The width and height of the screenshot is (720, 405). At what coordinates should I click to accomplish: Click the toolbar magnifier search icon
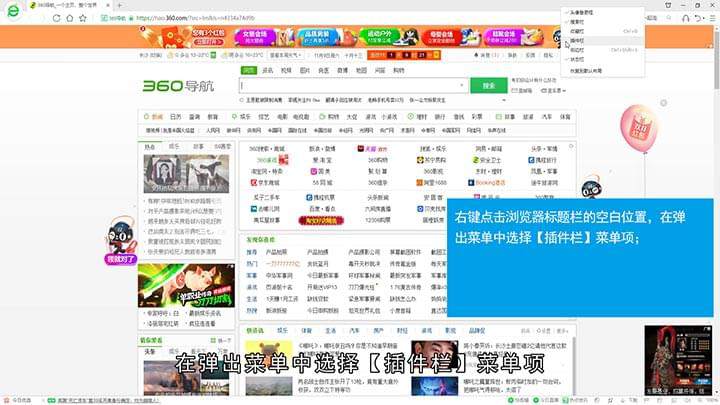[x=669, y=18]
